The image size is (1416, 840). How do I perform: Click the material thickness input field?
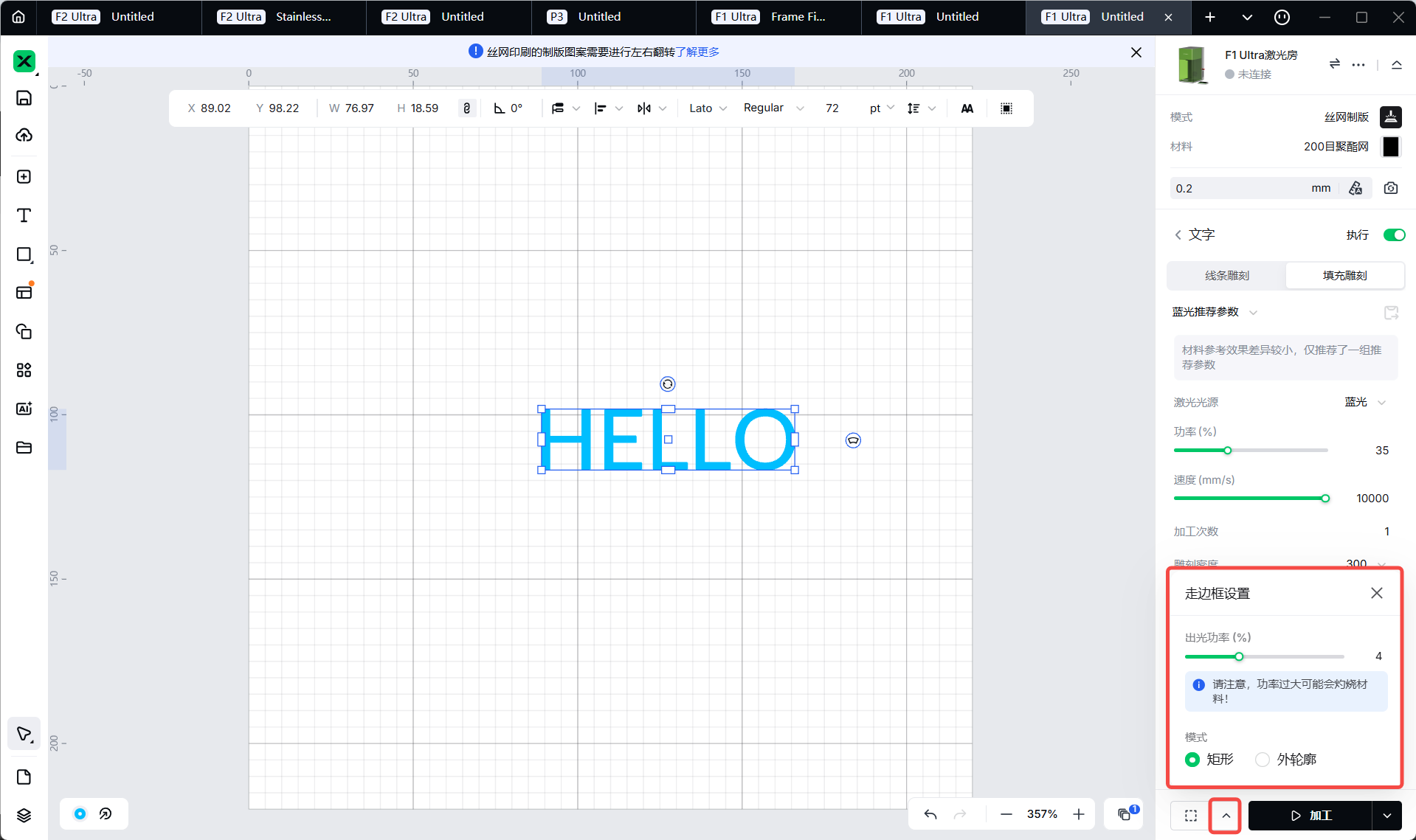coord(1240,188)
